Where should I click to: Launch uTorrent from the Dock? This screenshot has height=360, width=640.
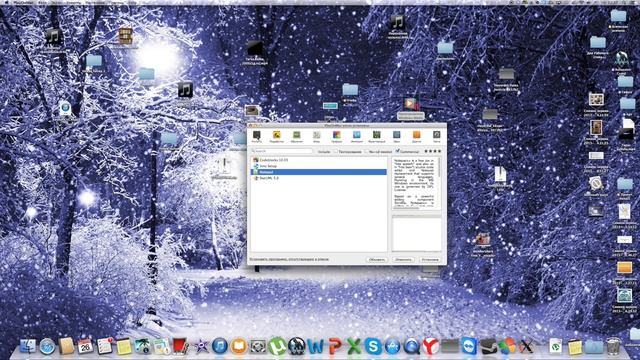pos(277,346)
